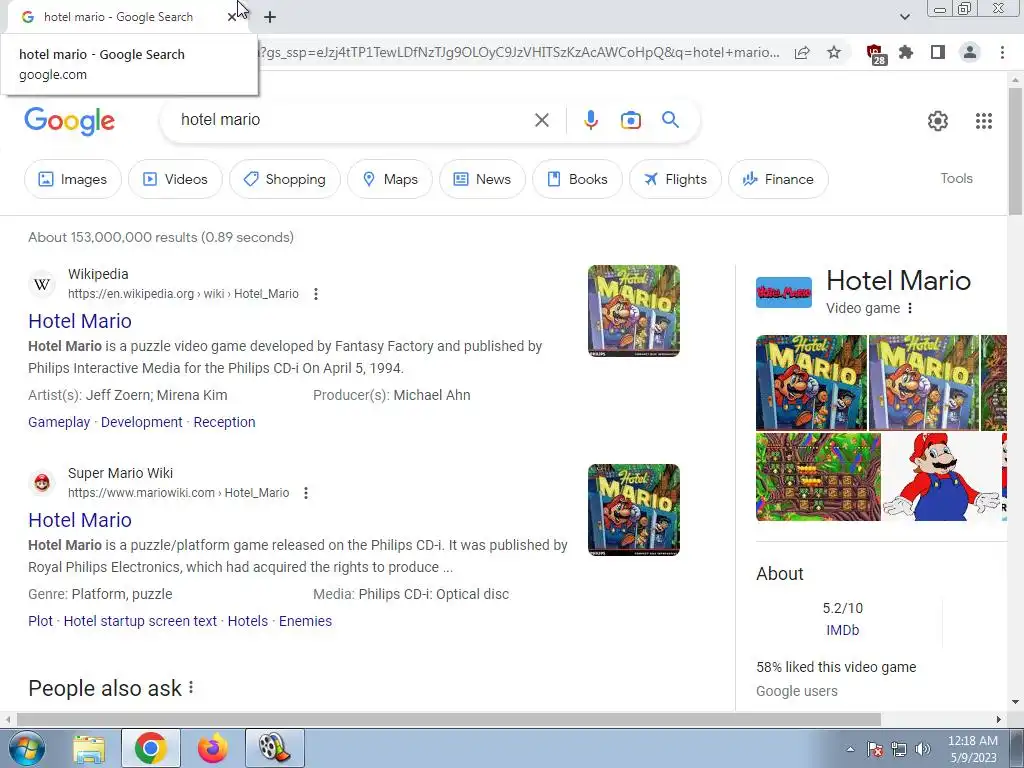Open the Chrome profile avatar
Image resolution: width=1024 pixels, height=768 pixels.
pyautogui.click(x=970, y=52)
